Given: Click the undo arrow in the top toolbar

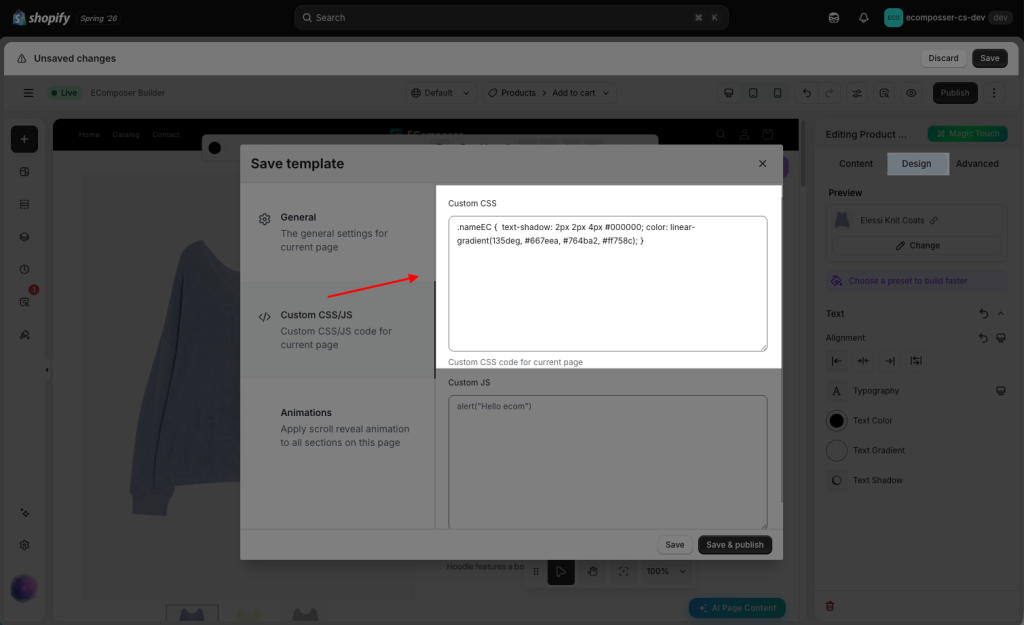Looking at the screenshot, I should pyautogui.click(x=807, y=93).
